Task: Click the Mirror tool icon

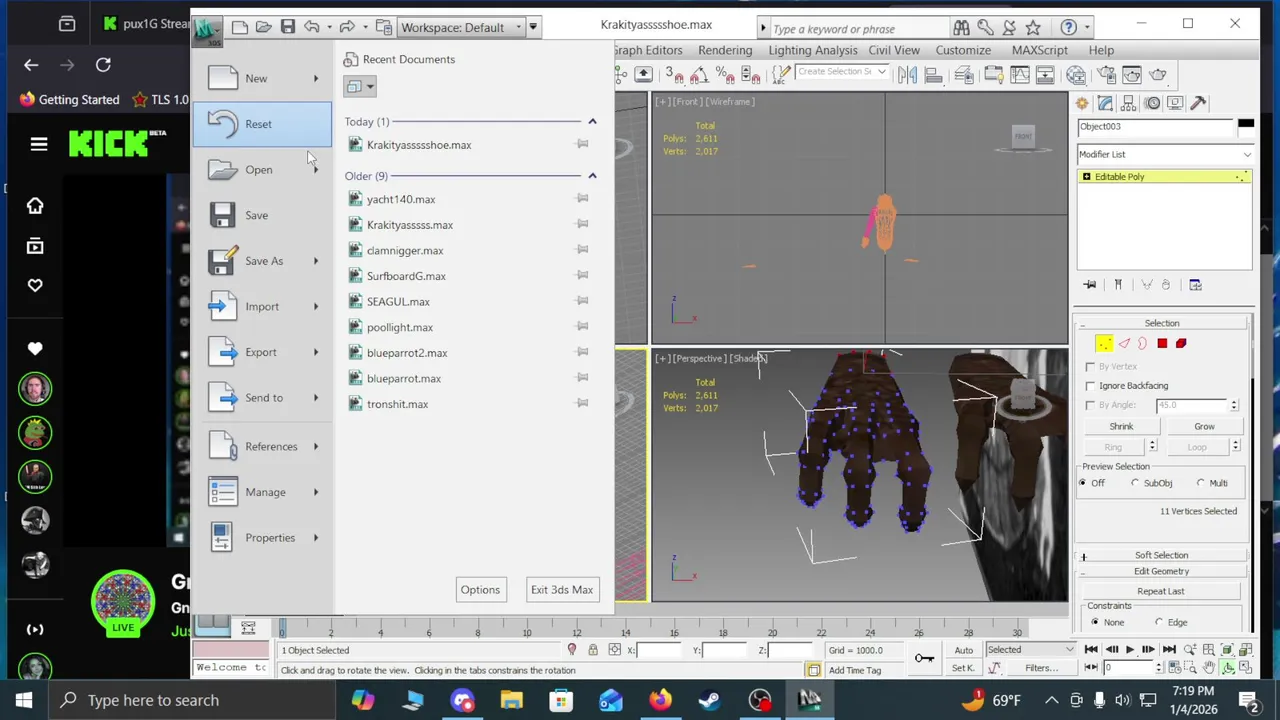Action: [x=907, y=75]
